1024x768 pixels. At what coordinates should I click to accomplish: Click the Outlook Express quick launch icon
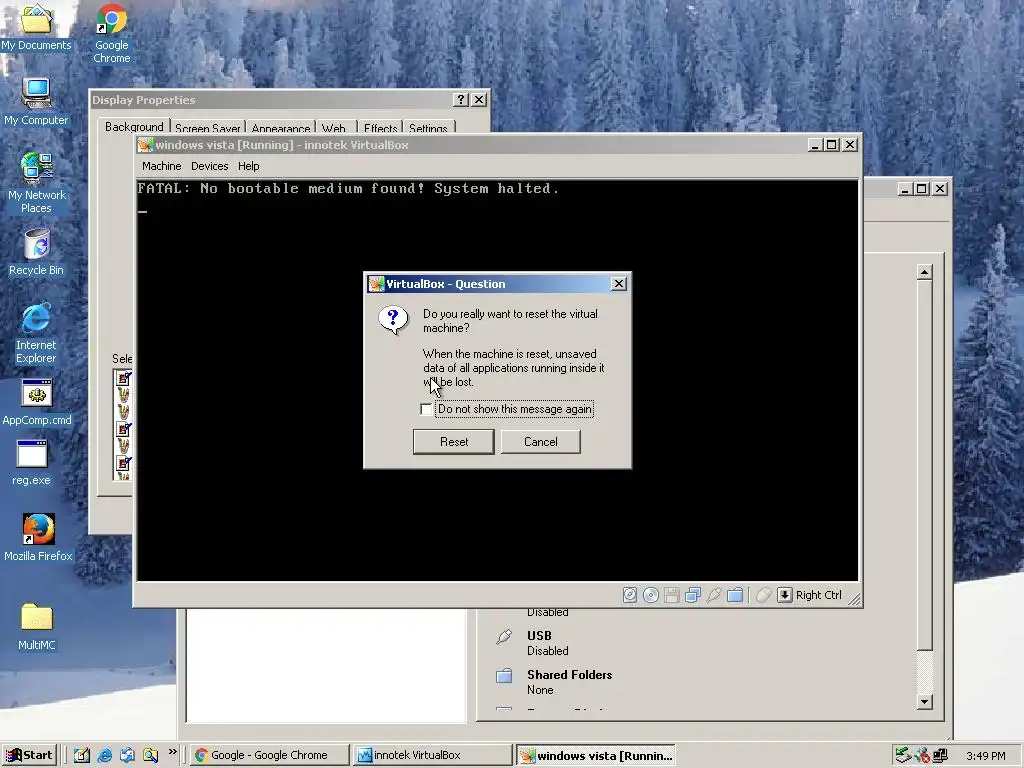(127, 755)
